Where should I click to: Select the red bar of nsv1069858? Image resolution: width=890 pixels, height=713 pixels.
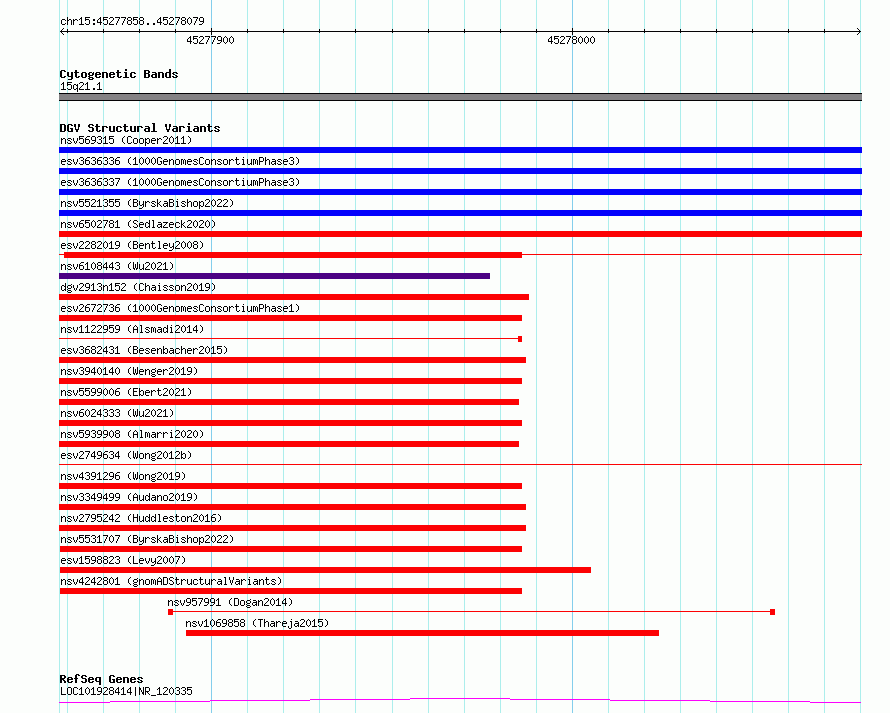click(x=422, y=633)
